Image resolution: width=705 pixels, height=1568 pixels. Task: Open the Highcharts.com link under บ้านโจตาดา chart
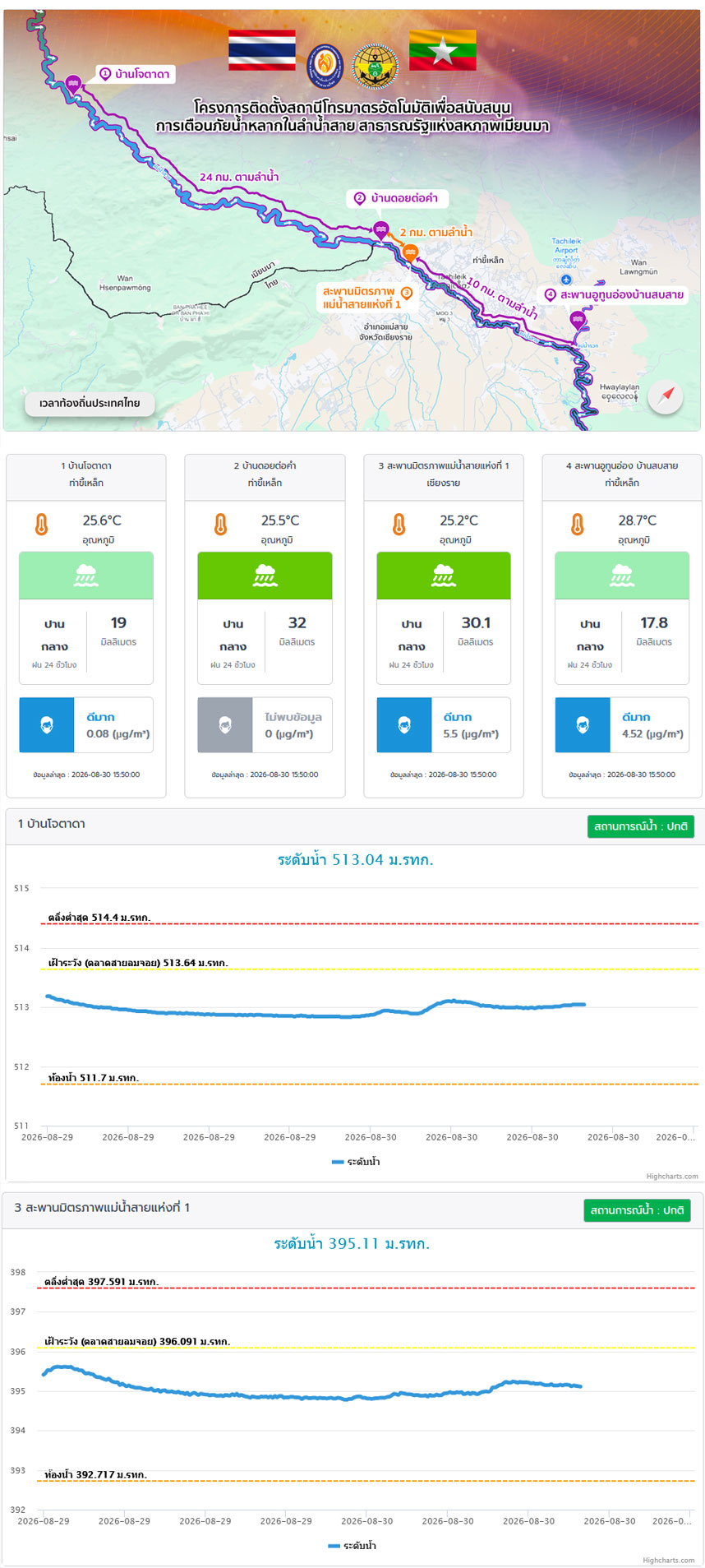(672, 1177)
